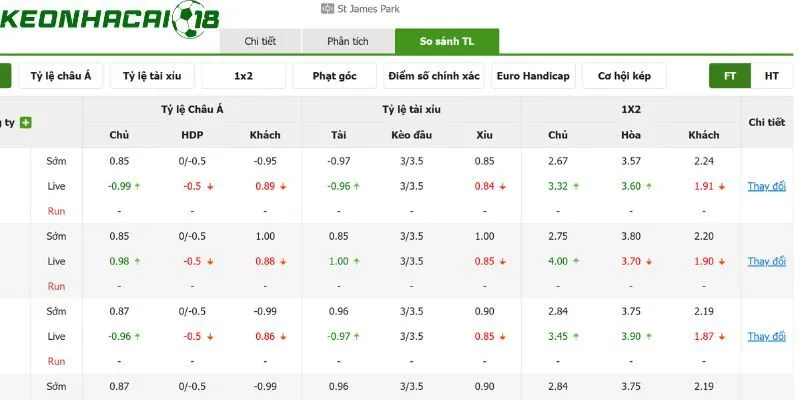Screen dimensions: 800x400
Task: Open the Phân tích tab
Action: pyautogui.click(x=348, y=41)
